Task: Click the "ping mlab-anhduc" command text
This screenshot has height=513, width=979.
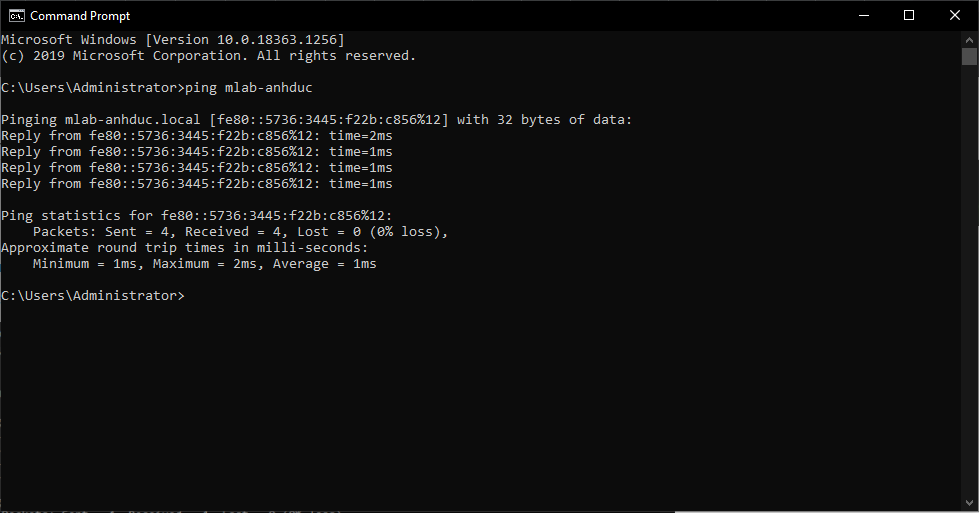Action: (x=248, y=87)
